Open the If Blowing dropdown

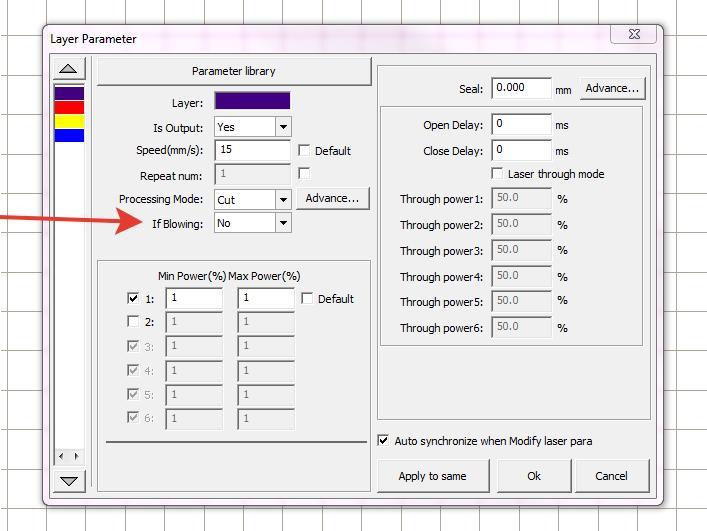coord(283,223)
